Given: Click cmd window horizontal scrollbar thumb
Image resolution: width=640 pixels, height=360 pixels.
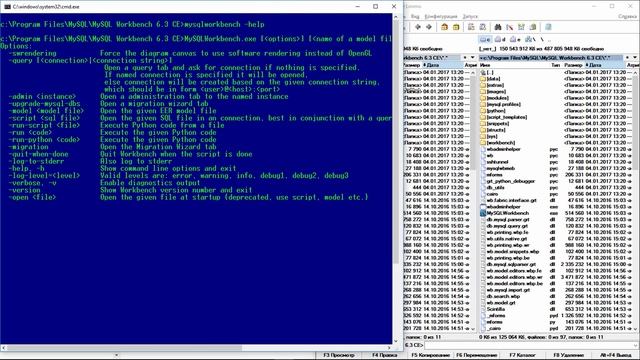Looking at the screenshot, I should coord(124,348).
